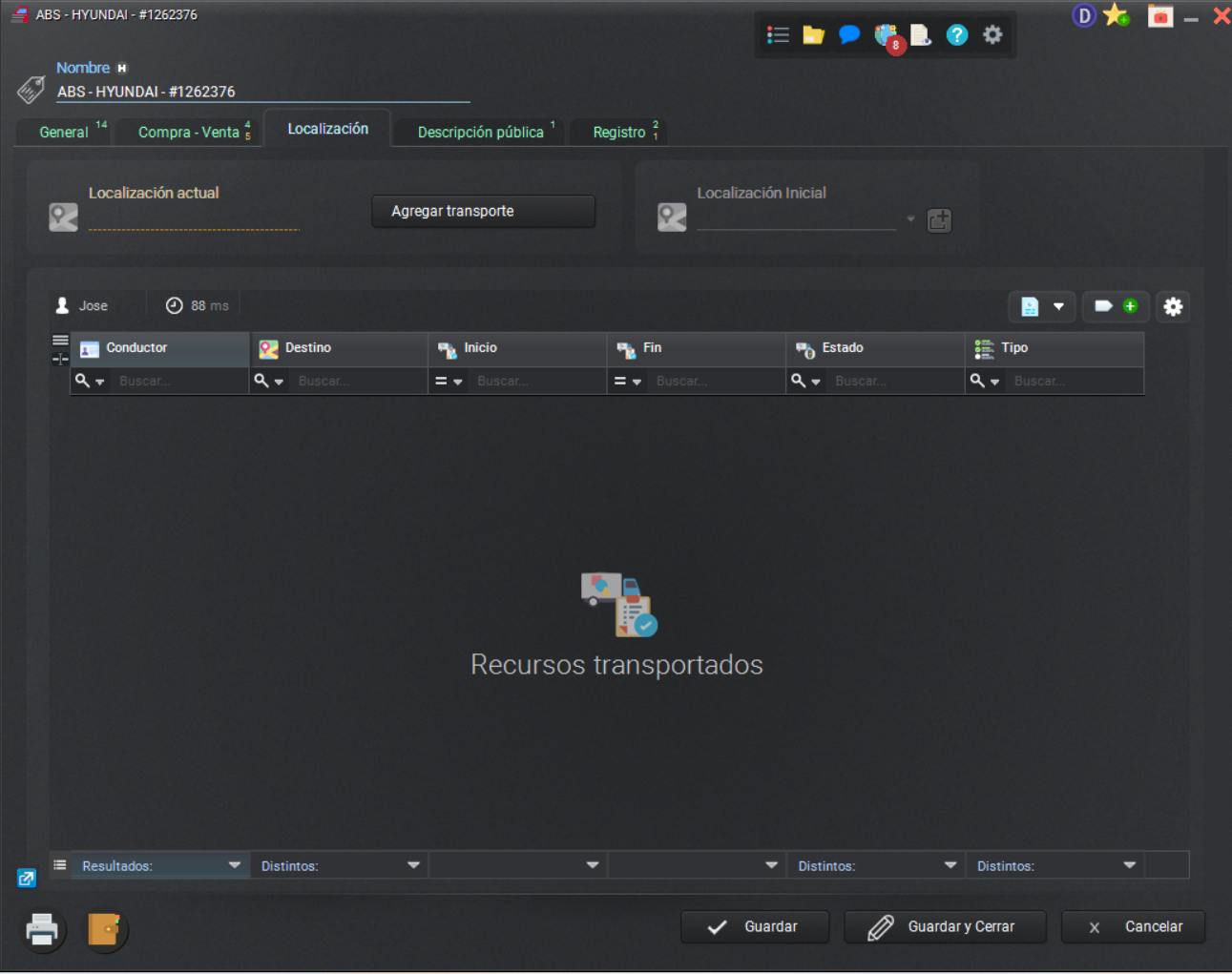Click the Guardar y Cerrar button
Image resolution: width=1232 pixels, height=974 pixels.
tap(945, 926)
